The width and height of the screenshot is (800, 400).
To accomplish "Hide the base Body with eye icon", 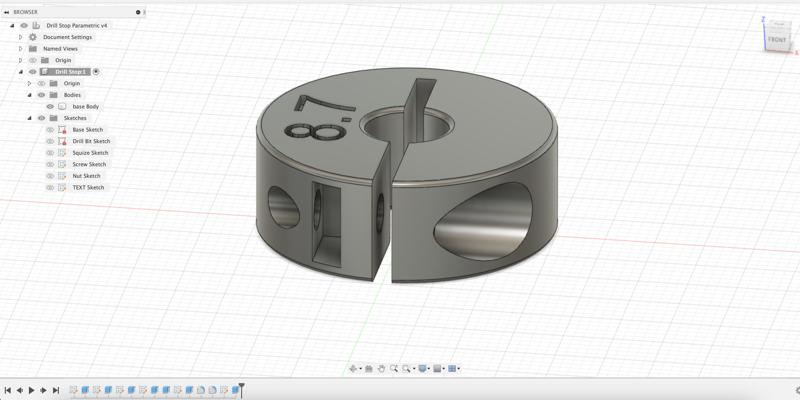I will (50, 106).
